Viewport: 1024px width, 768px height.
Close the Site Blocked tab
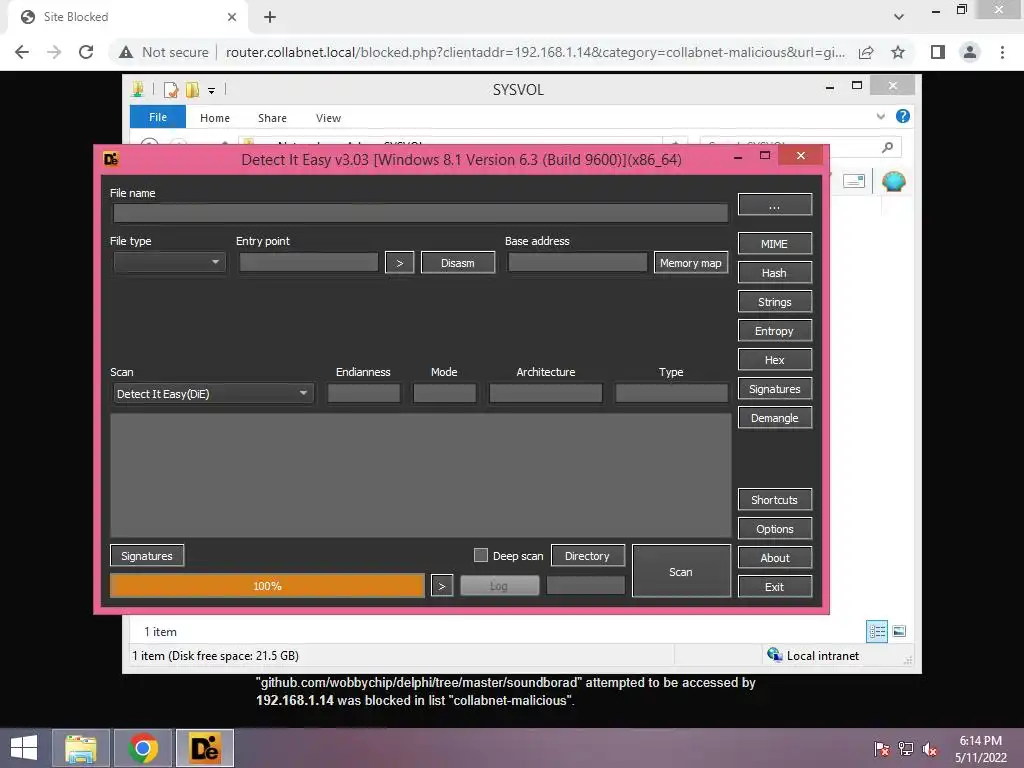coord(232,17)
